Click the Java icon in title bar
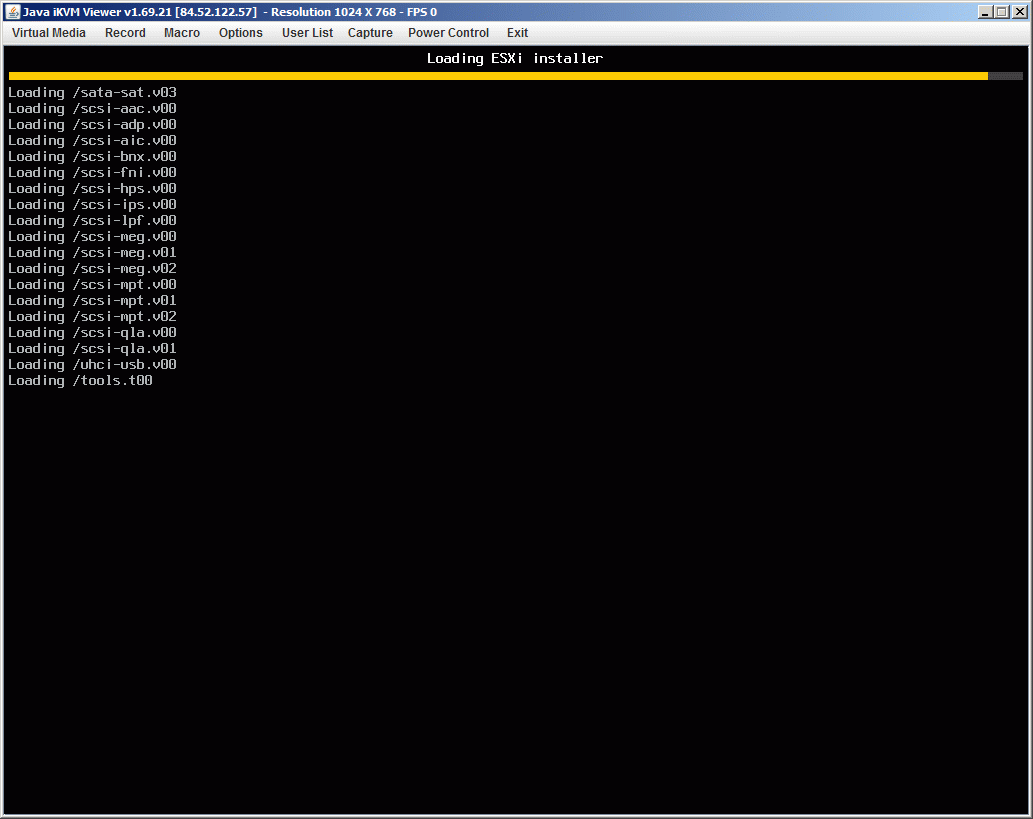This screenshot has width=1033, height=819. pos(13,12)
